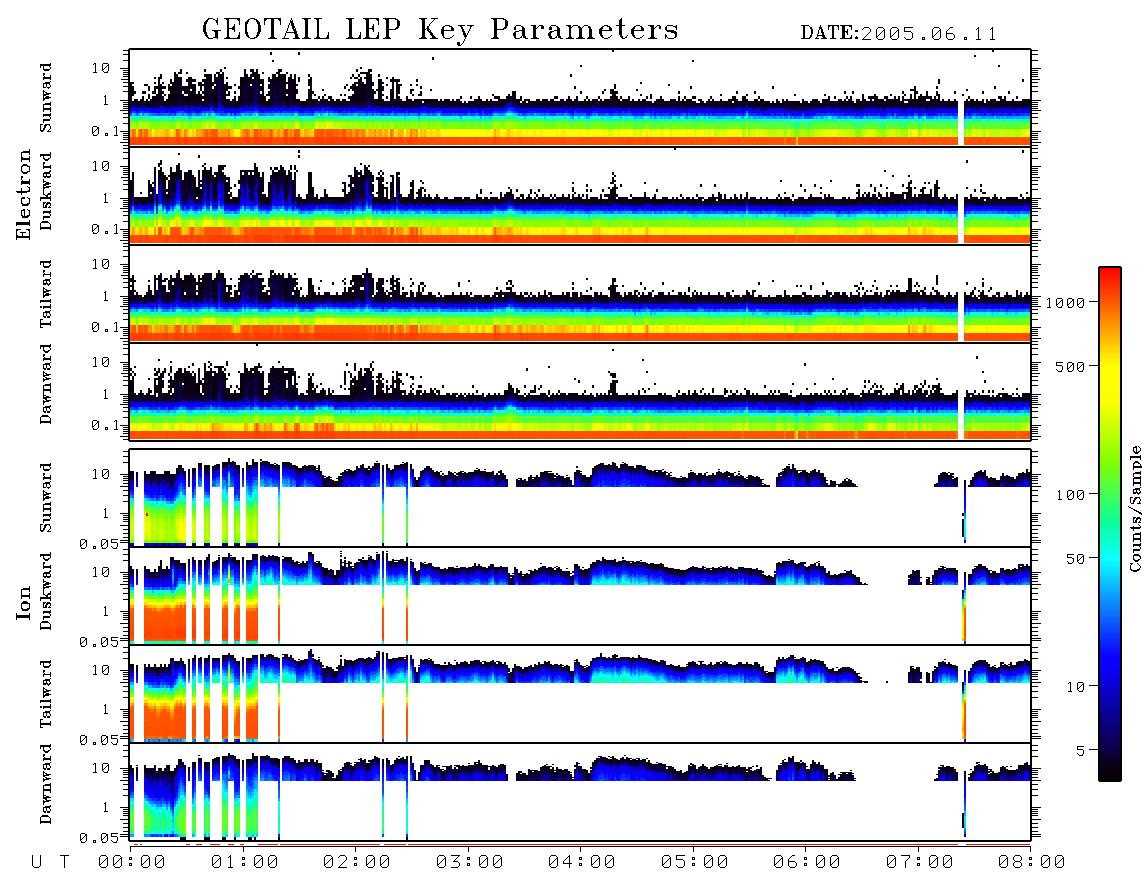This screenshot has height=880, width=1142.
Task: Click the 100 colorbar tick label
Action: point(1071,495)
